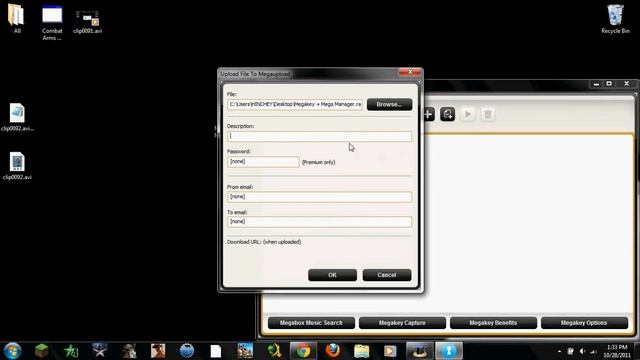
Task: Show hidden tray icons arrow
Action: click(559, 351)
